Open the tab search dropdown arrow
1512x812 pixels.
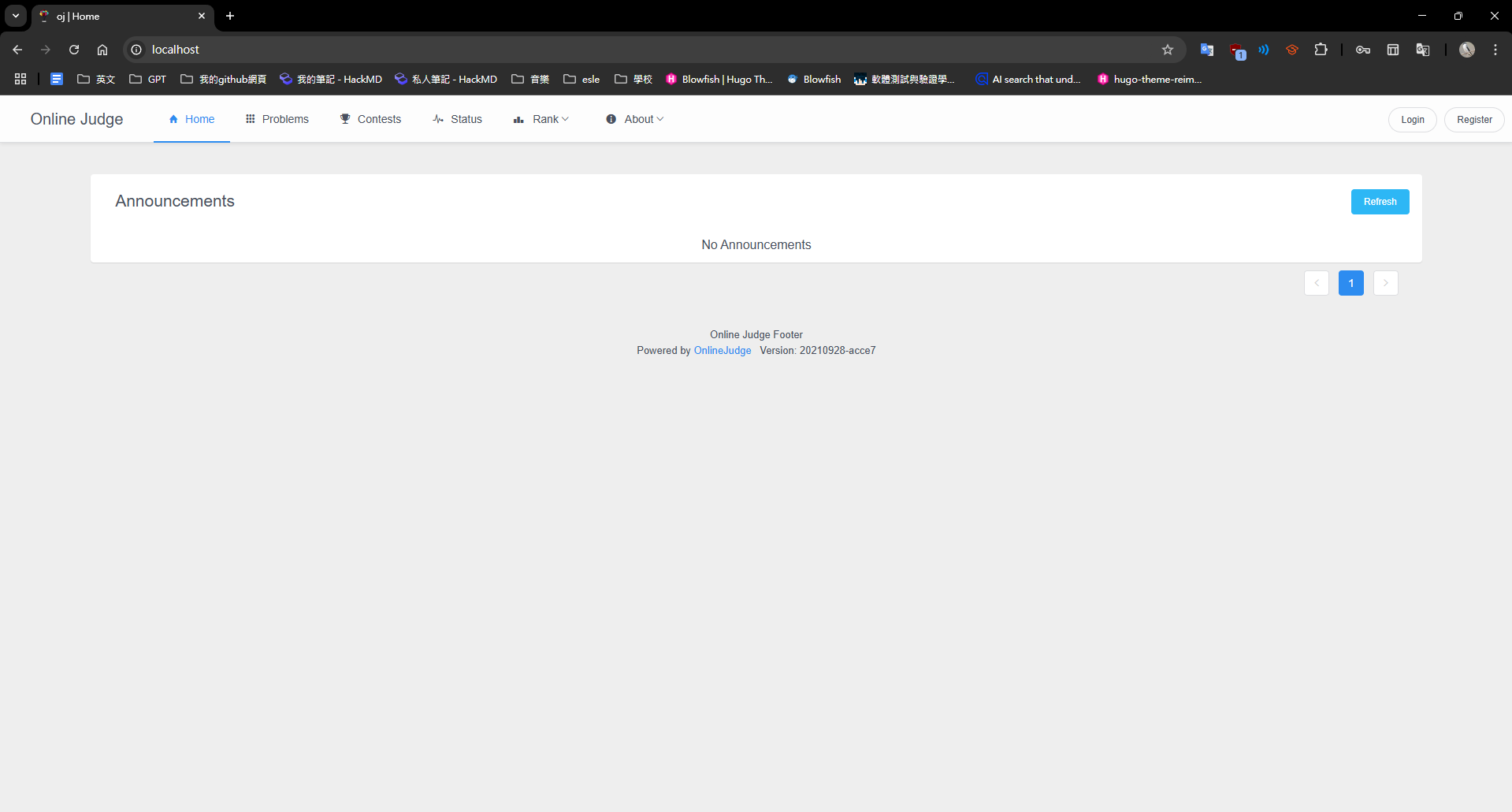click(16, 16)
